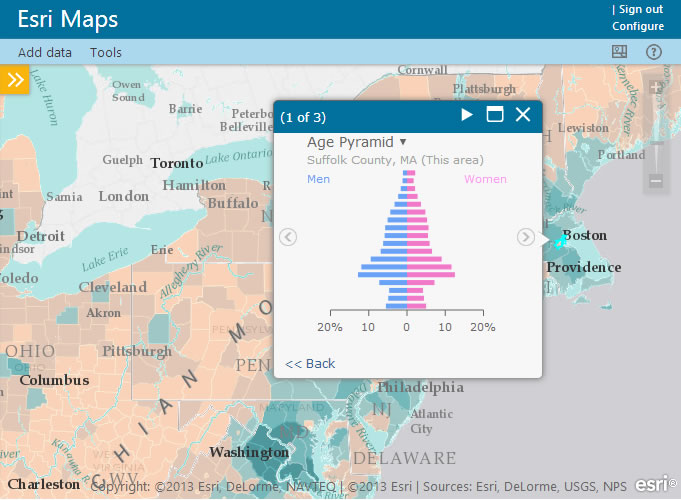
Task: Expand the side panel with the double-arrow button
Action: point(14,79)
